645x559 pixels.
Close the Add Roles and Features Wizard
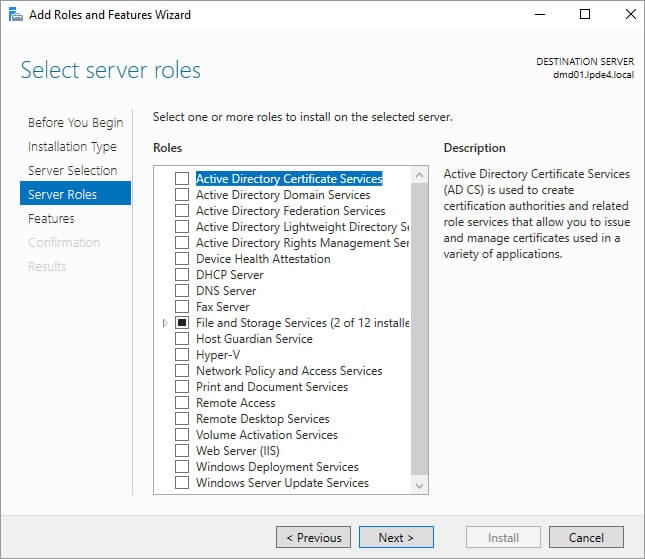[630, 14]
